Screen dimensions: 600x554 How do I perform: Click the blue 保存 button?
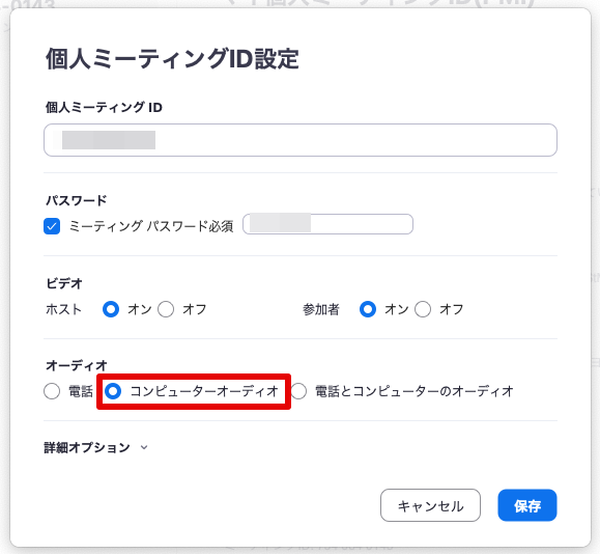point(527,506)
